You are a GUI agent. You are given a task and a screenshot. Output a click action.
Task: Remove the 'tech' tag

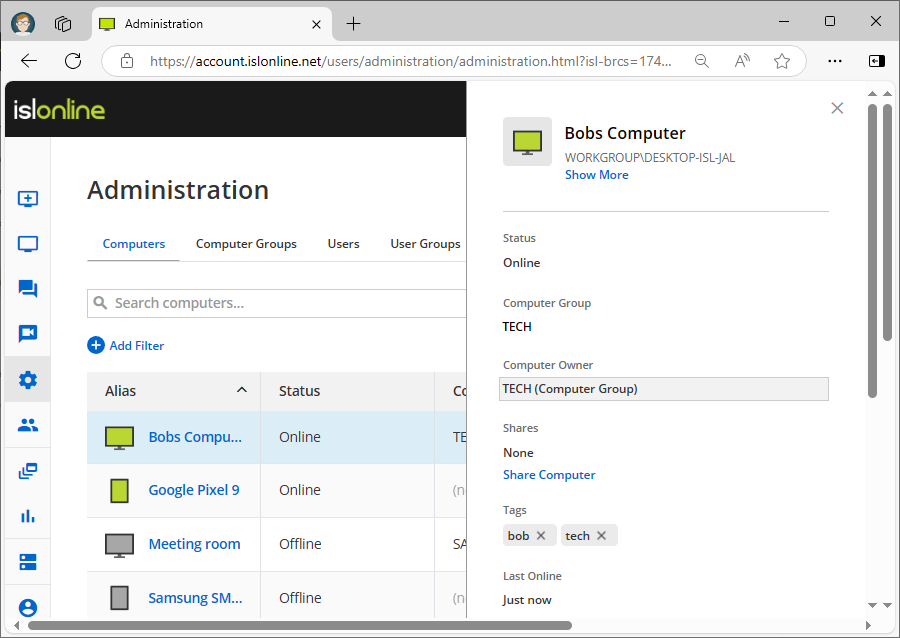pos(601,536)
